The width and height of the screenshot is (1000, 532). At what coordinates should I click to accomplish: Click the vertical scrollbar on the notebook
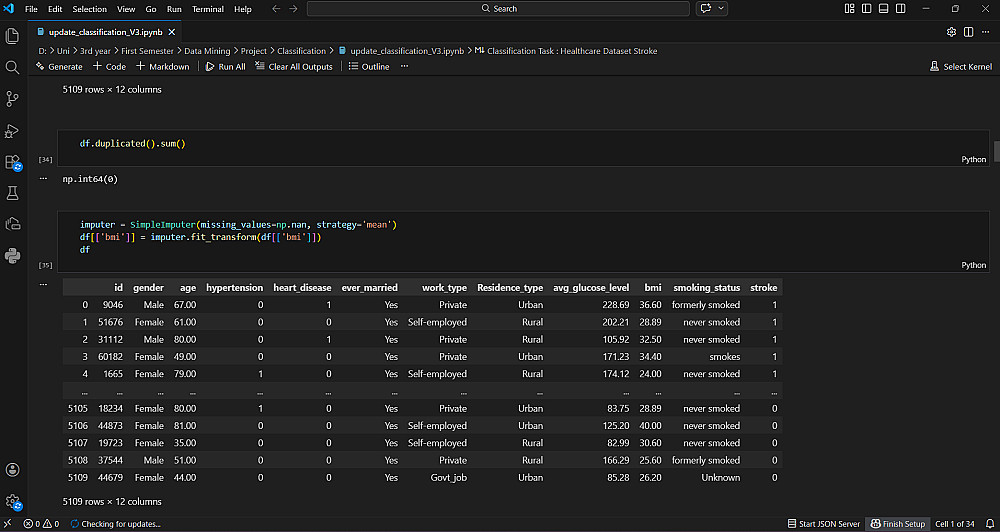pos(996,150)
